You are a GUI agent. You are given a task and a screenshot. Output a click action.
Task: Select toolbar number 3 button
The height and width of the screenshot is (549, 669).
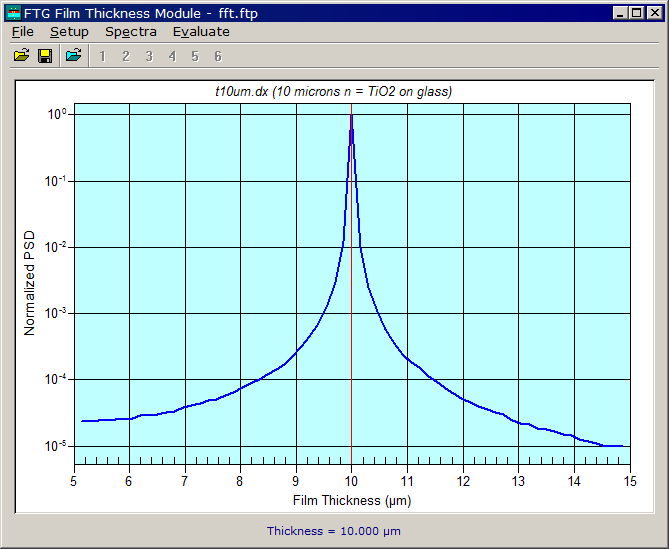149,56
